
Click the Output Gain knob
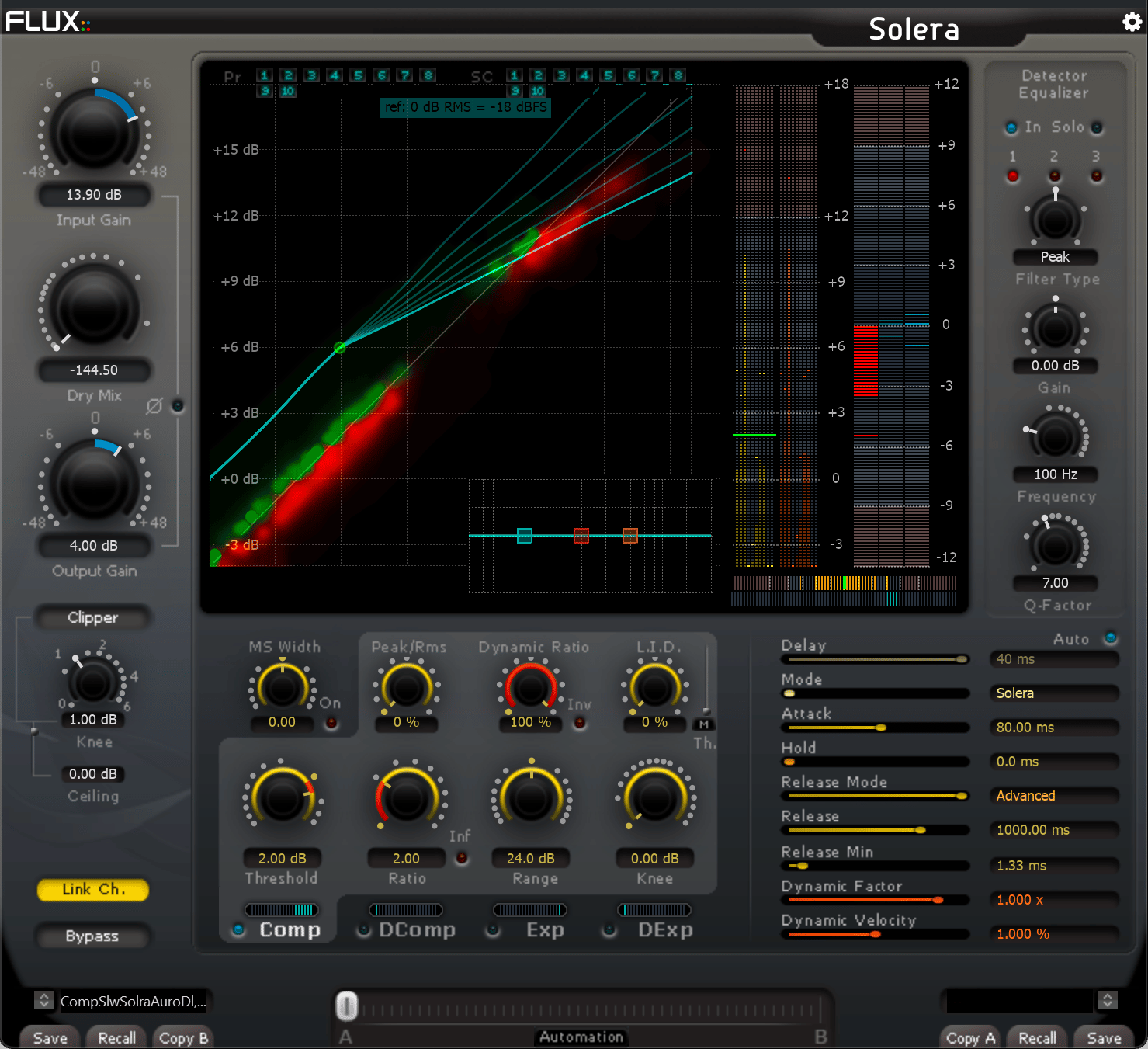(95, 481)
